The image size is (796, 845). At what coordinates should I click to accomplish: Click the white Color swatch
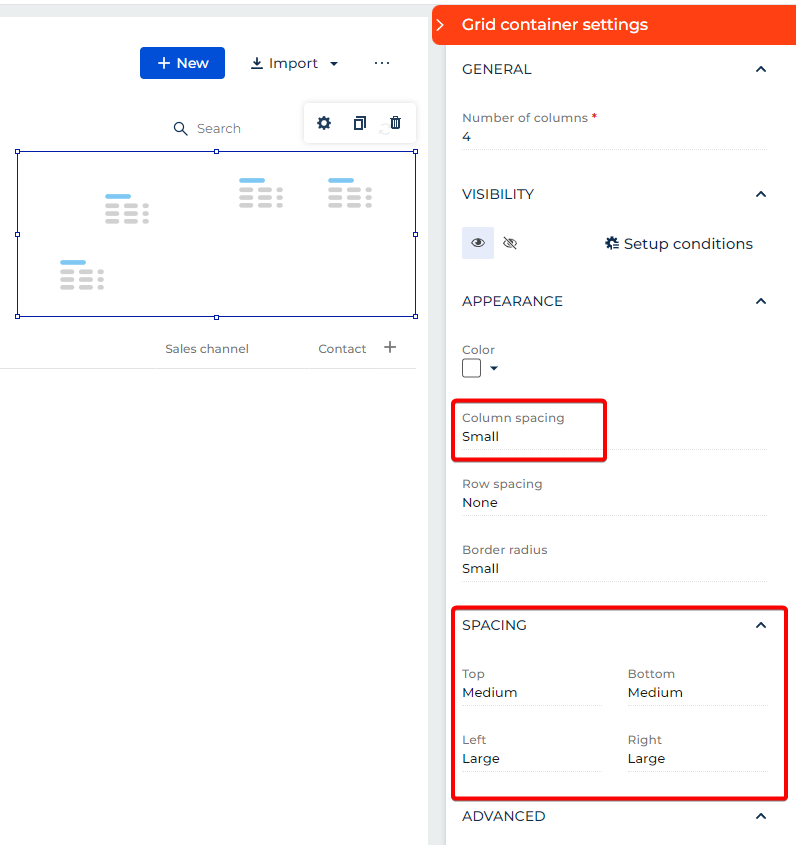471,368
